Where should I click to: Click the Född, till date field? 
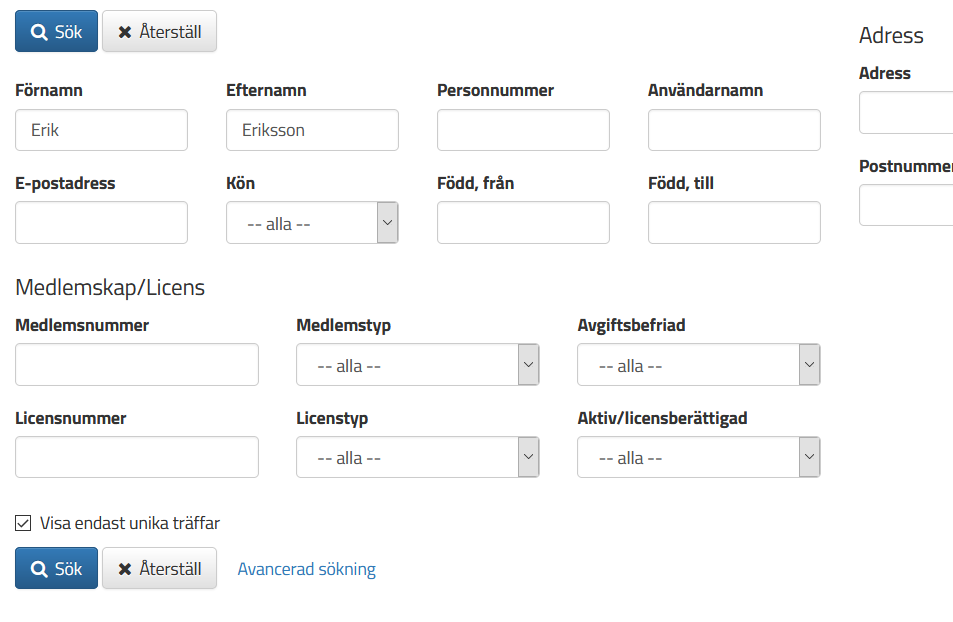(x=734, y=223)
